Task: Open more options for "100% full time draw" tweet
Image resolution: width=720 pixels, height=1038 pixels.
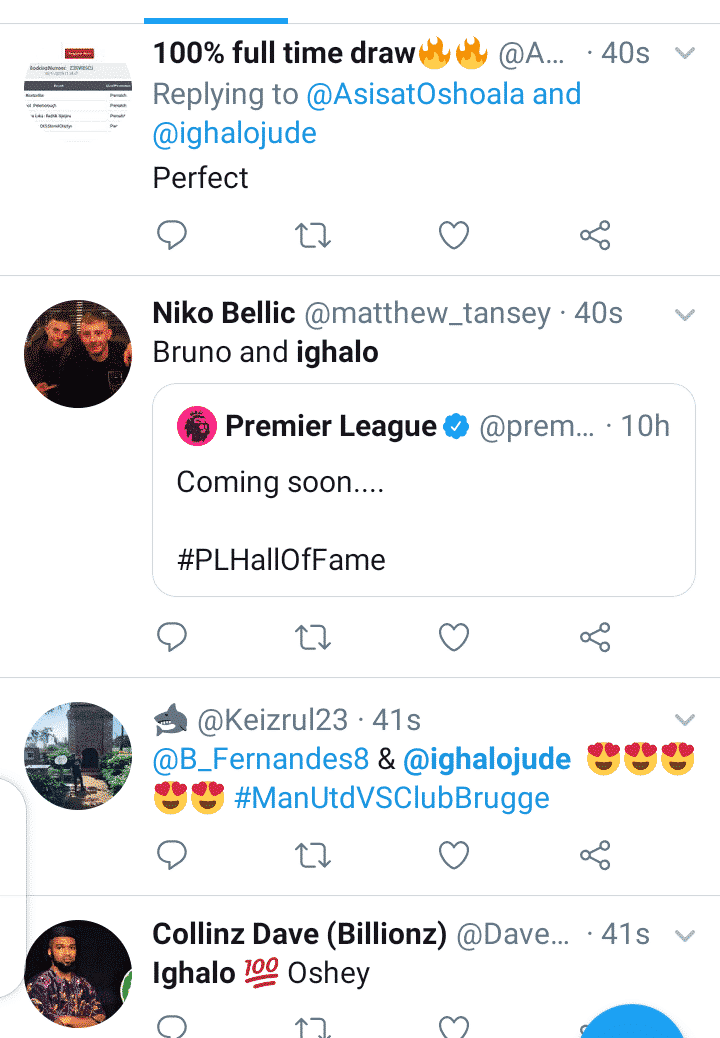Action: [685, 53]
